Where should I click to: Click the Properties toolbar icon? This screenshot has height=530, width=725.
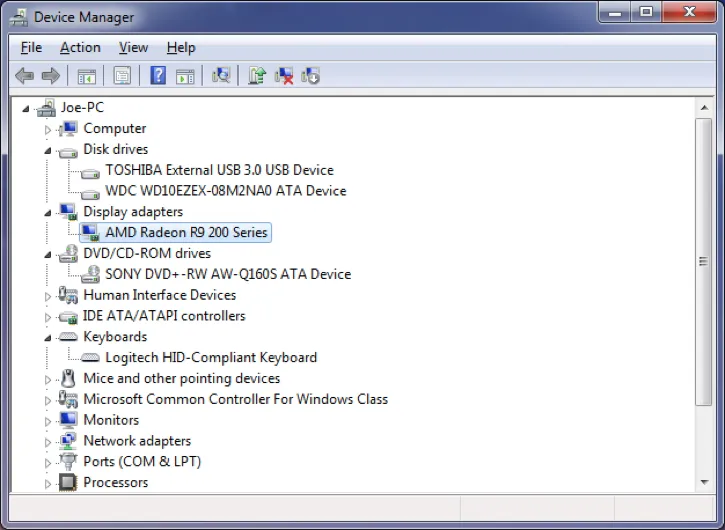122,76
